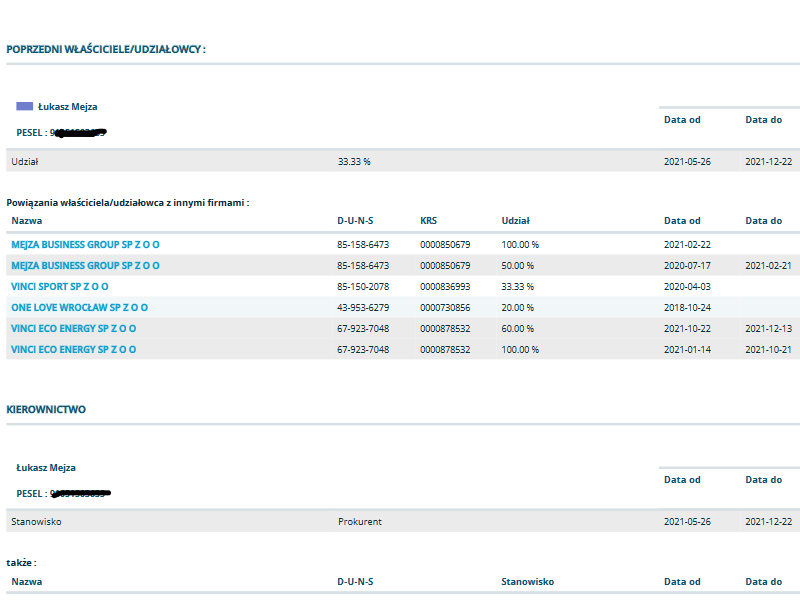Click the end date 2021-12-13
Screen dimensions: 800x600
pyautogui.click(x=768, y=329)
